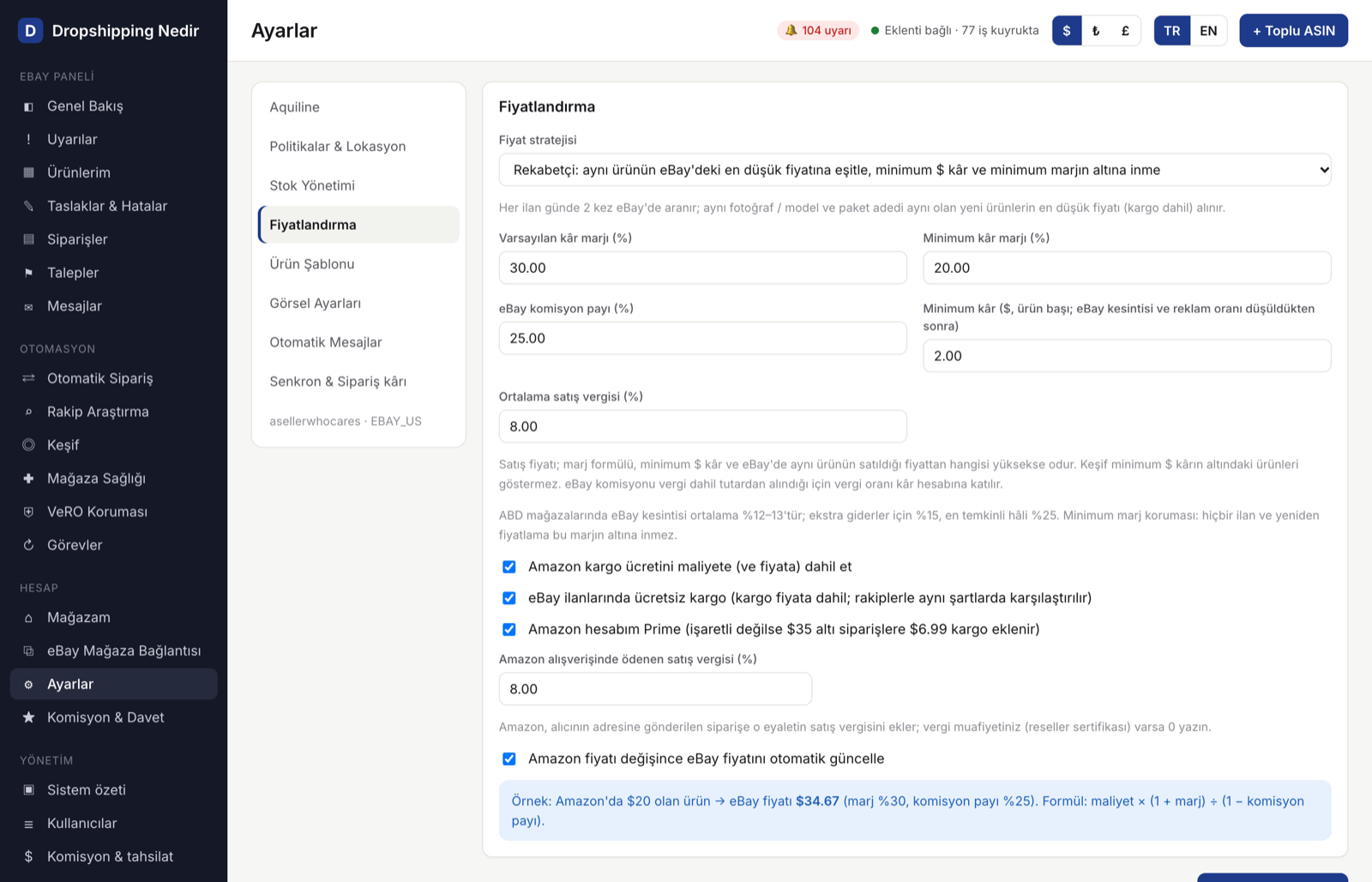The height and width of the screenshot is (882, 1372).
Task: Click the Varsayılan kâr marjı input field
Action: point(703,268)
